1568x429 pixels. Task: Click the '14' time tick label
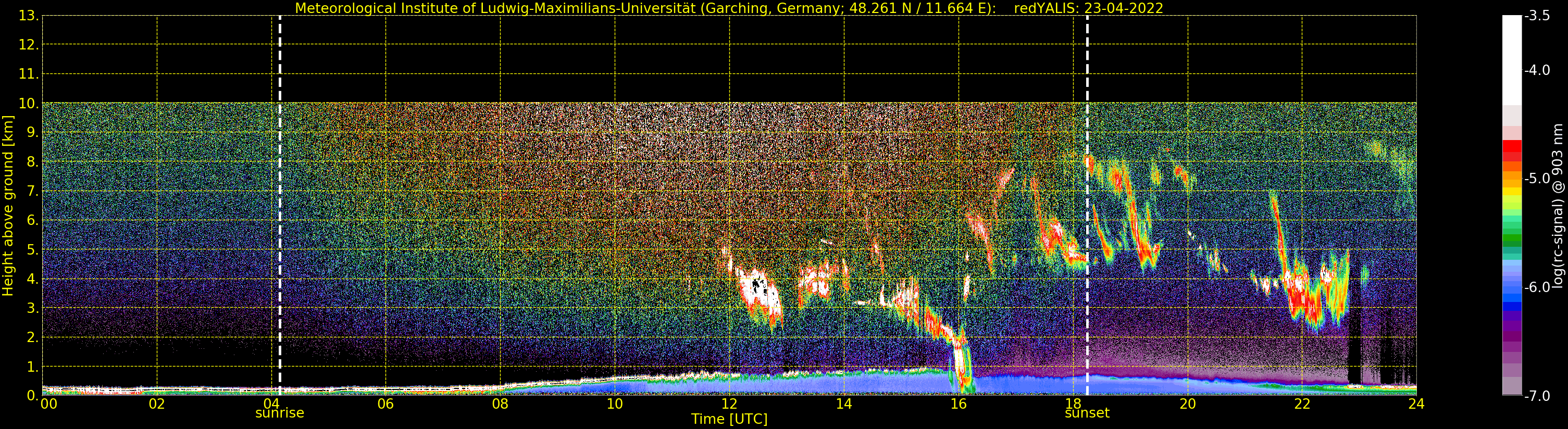tap(844, 403)
